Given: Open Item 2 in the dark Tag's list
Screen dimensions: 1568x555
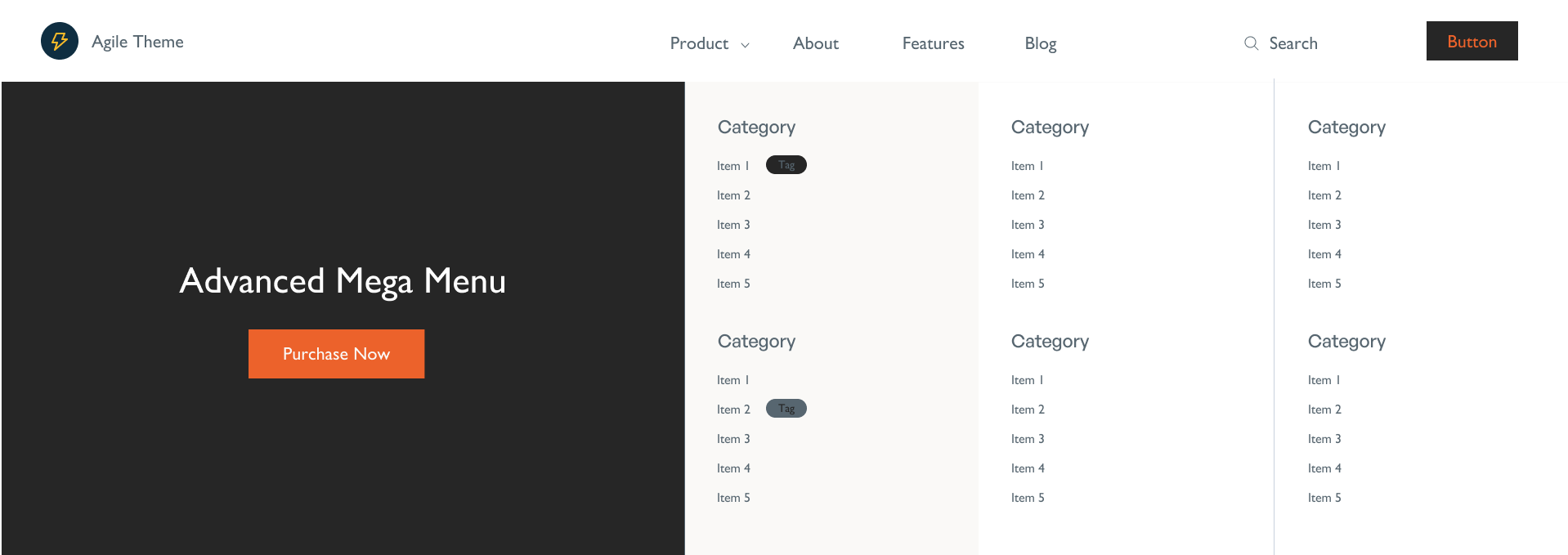Looking at the screenshot, I should tap(733, 195).
